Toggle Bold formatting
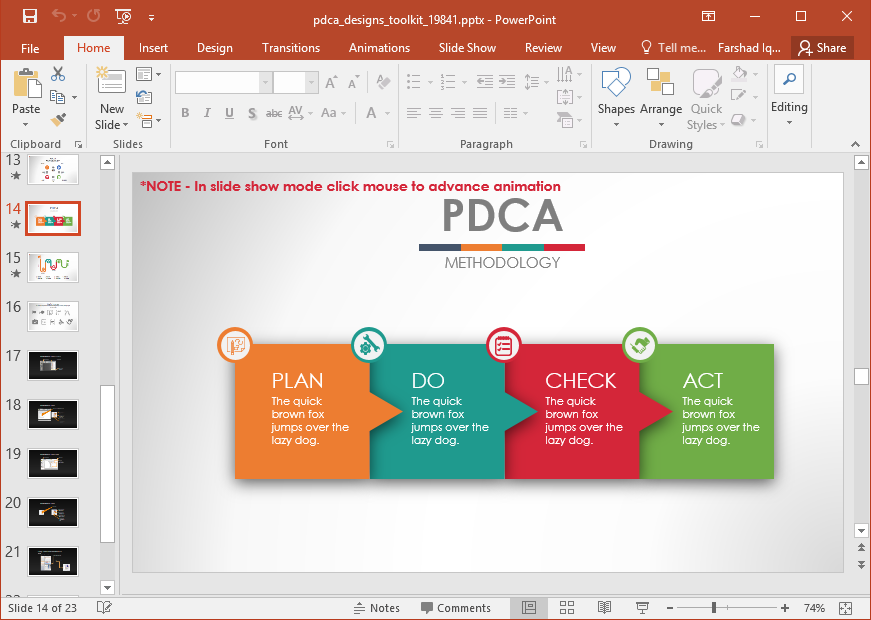Image resolution: width=871 pixels, height=620 pixels. pyautogui.click(x=186, y=113)
